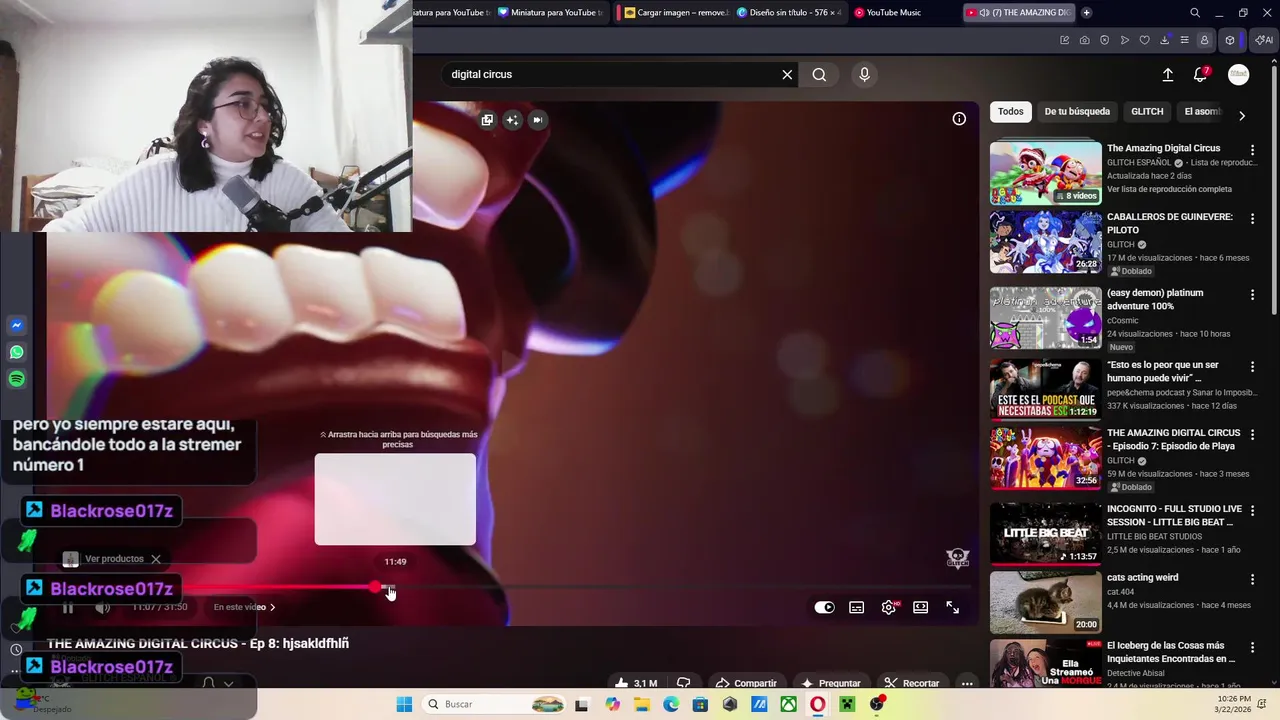Open options menu for 'Esto es lo peor' video
1280x720 pixels.
point(1252,367)
